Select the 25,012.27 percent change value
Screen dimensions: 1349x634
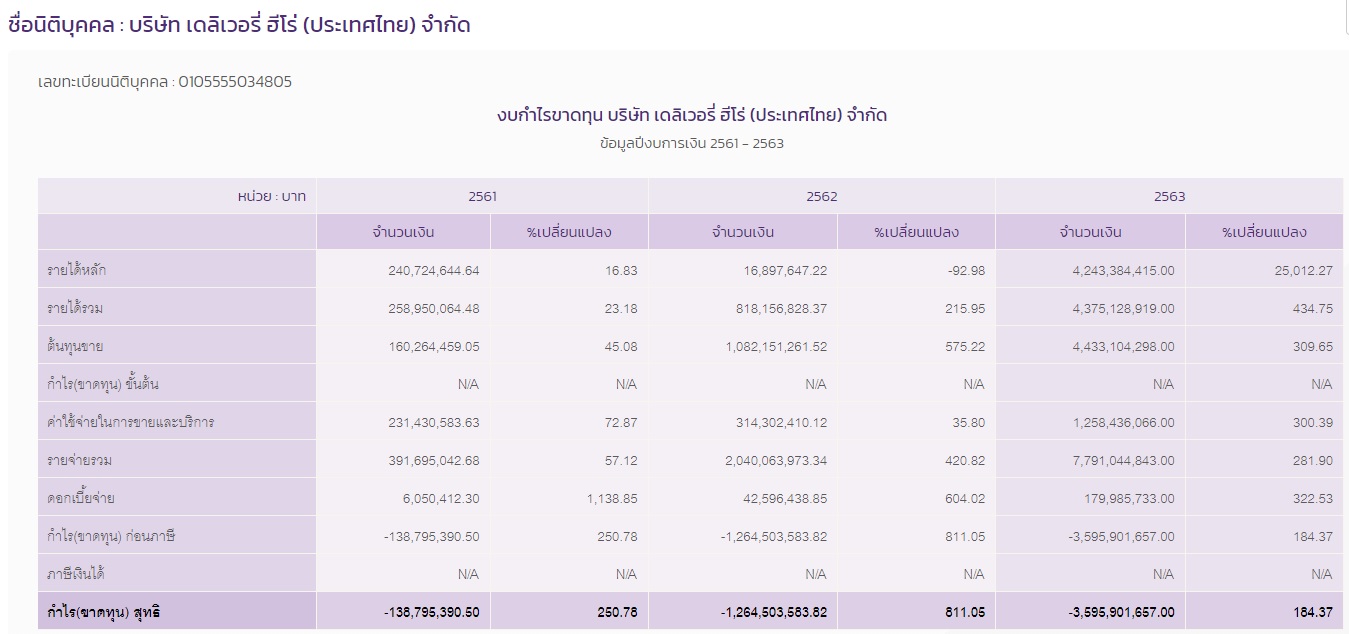point(1304,270)
